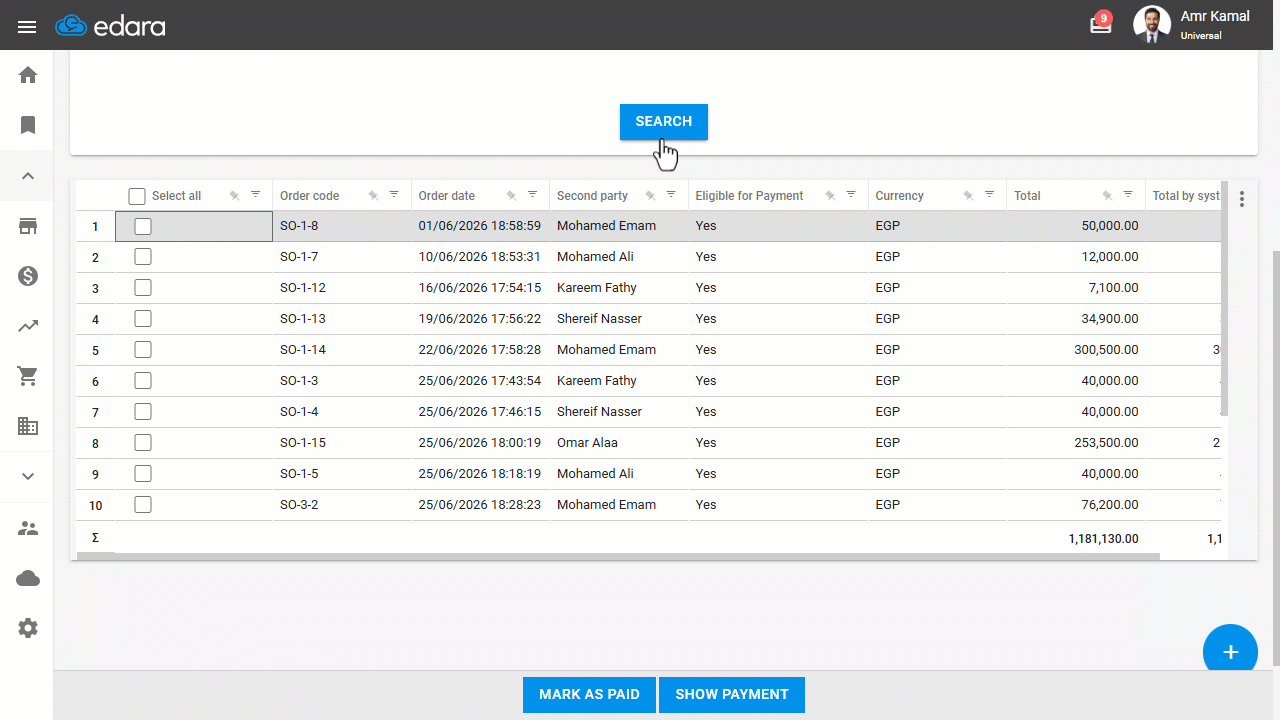Expand the sidebar section down chevron
Image resolution: width=1280 pixels, height=720 pixels.
pos(28,477)
